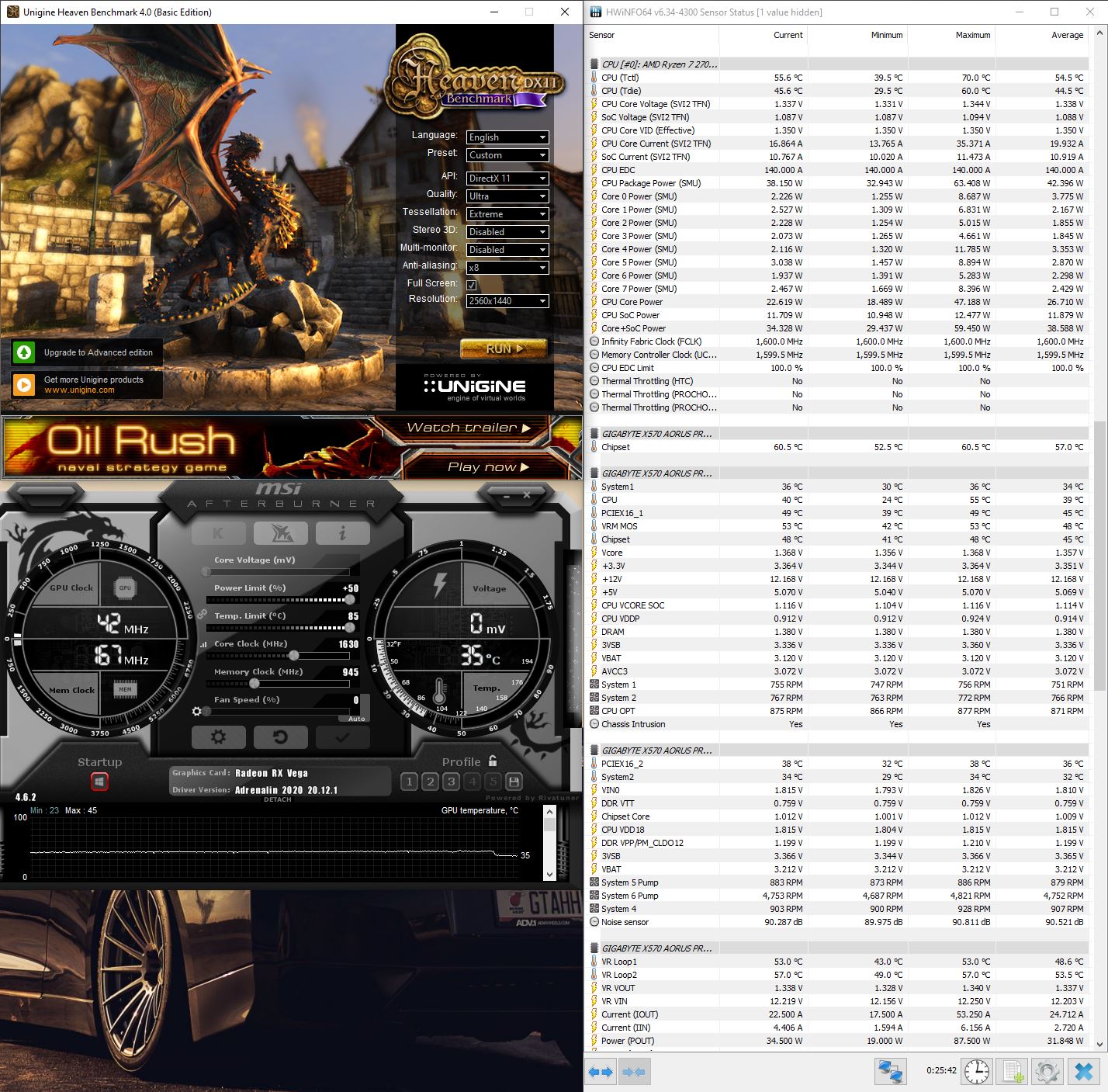Click the Memory Clock slider

point(280,684)
